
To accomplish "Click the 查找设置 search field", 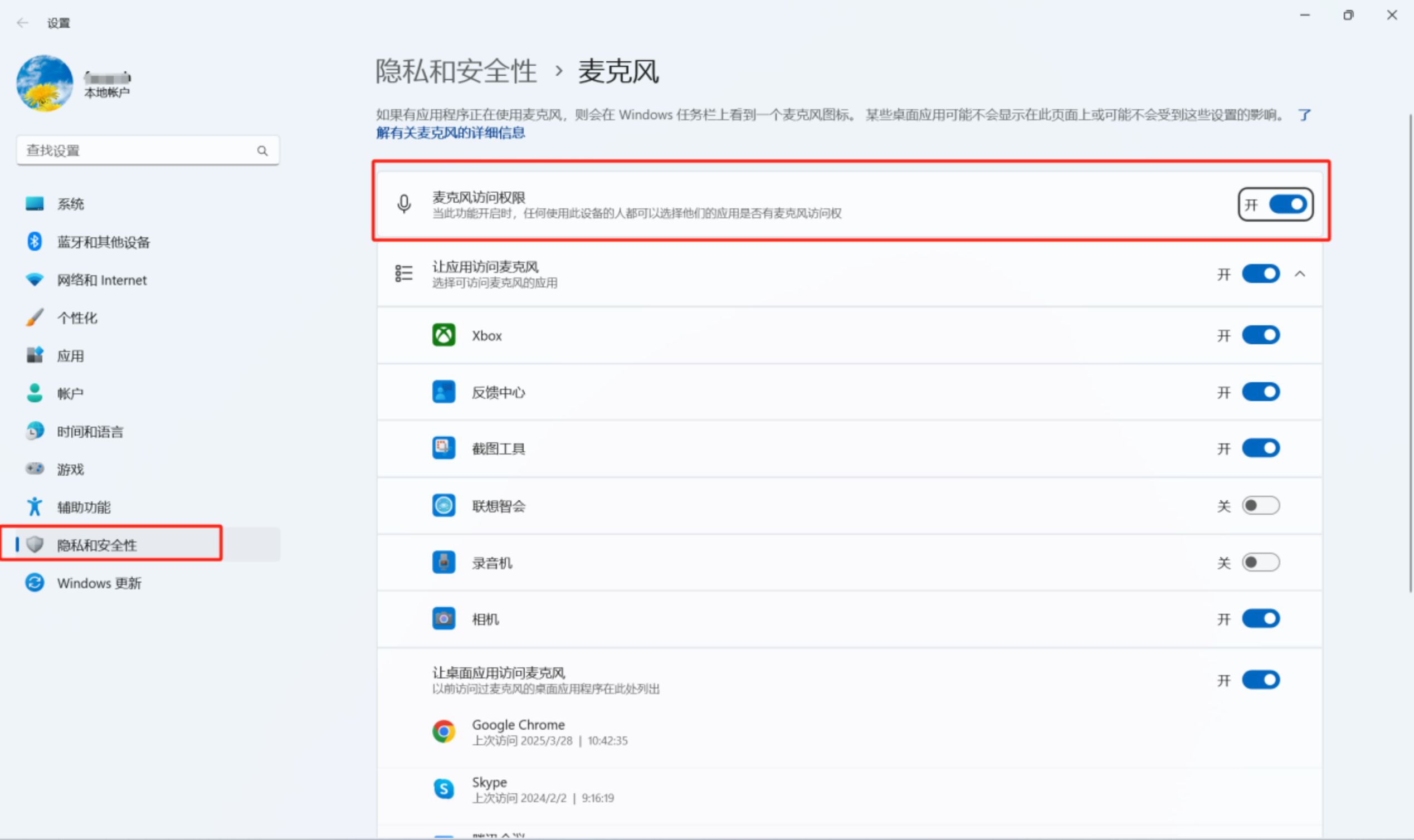I will coord(136,150).
